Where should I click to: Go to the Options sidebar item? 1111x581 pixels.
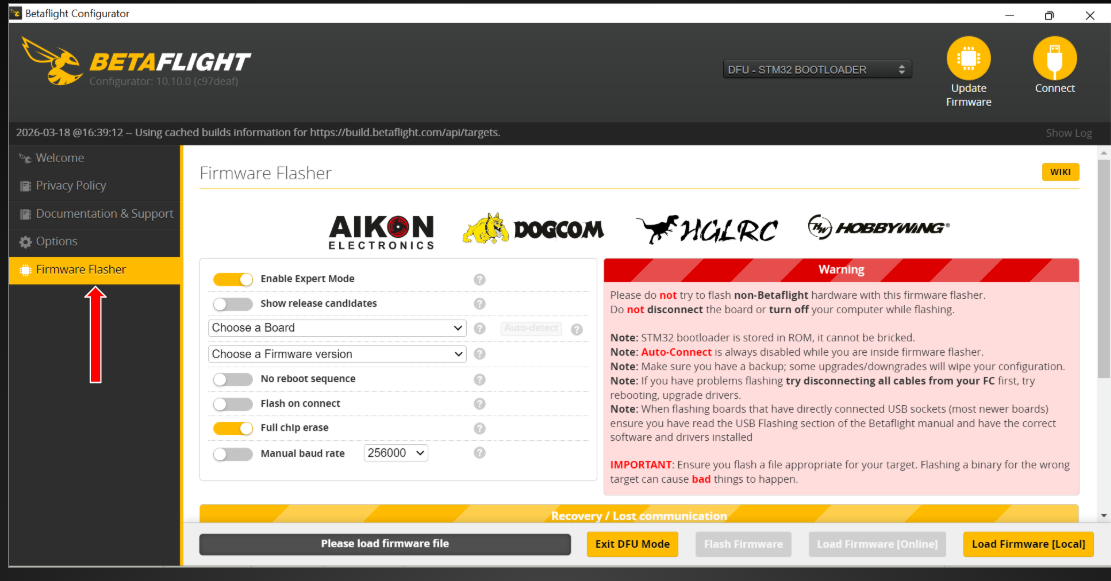56,241
